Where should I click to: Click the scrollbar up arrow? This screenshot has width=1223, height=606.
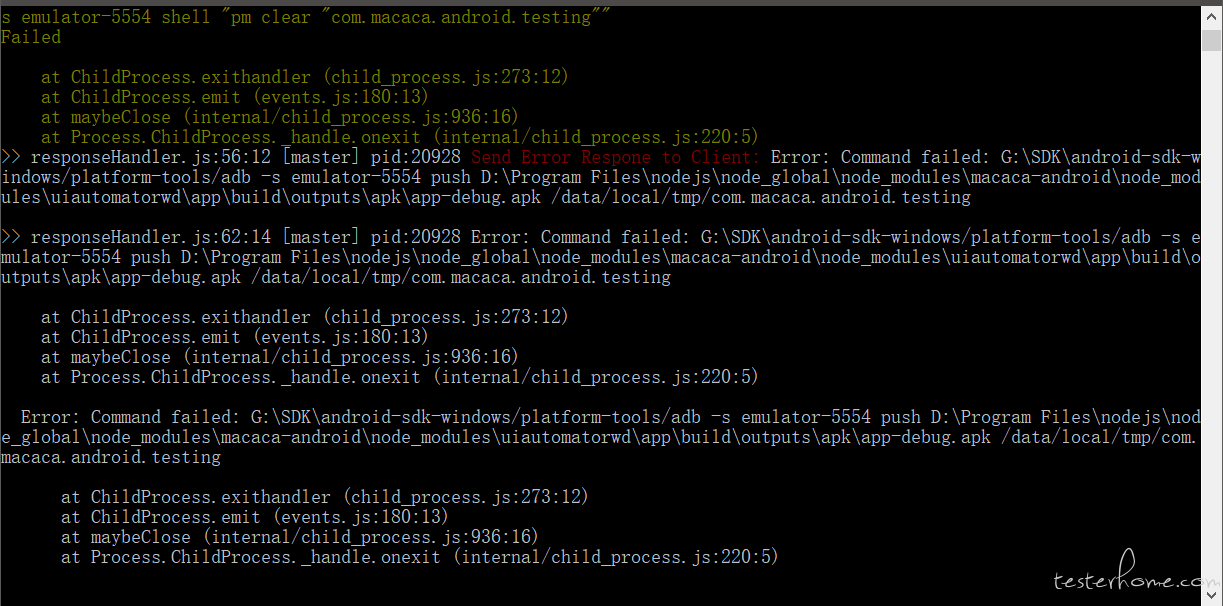[x=1211, y=14]
